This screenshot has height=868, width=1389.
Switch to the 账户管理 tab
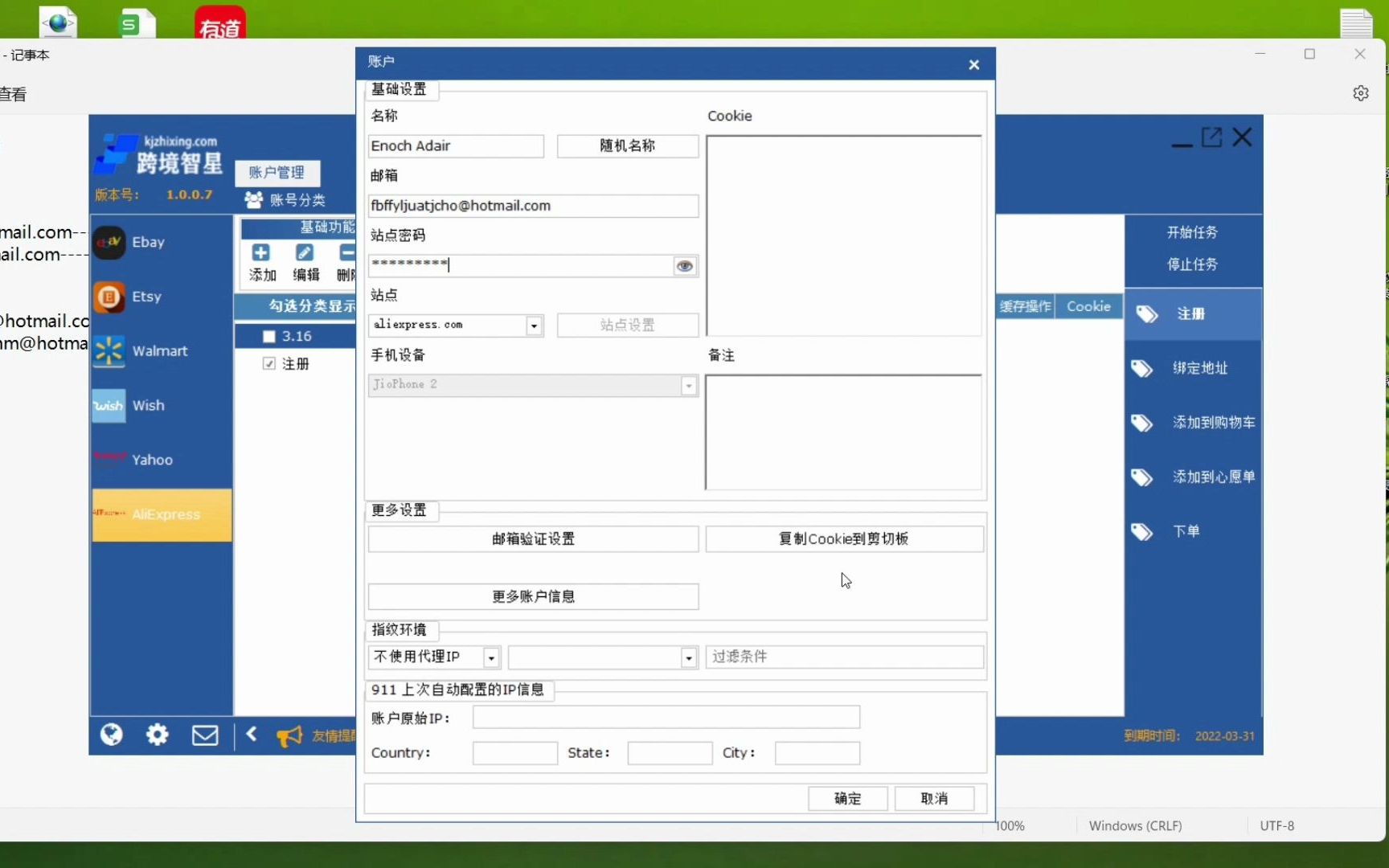pos(277,173)
